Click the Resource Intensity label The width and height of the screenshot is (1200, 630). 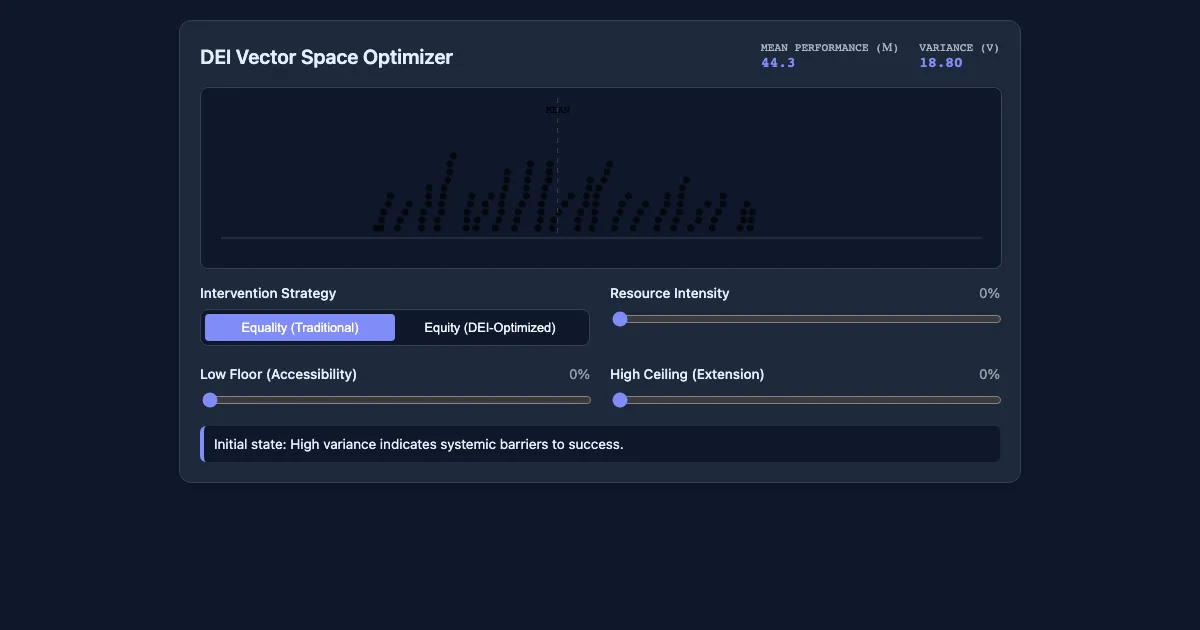coord(670,293)
